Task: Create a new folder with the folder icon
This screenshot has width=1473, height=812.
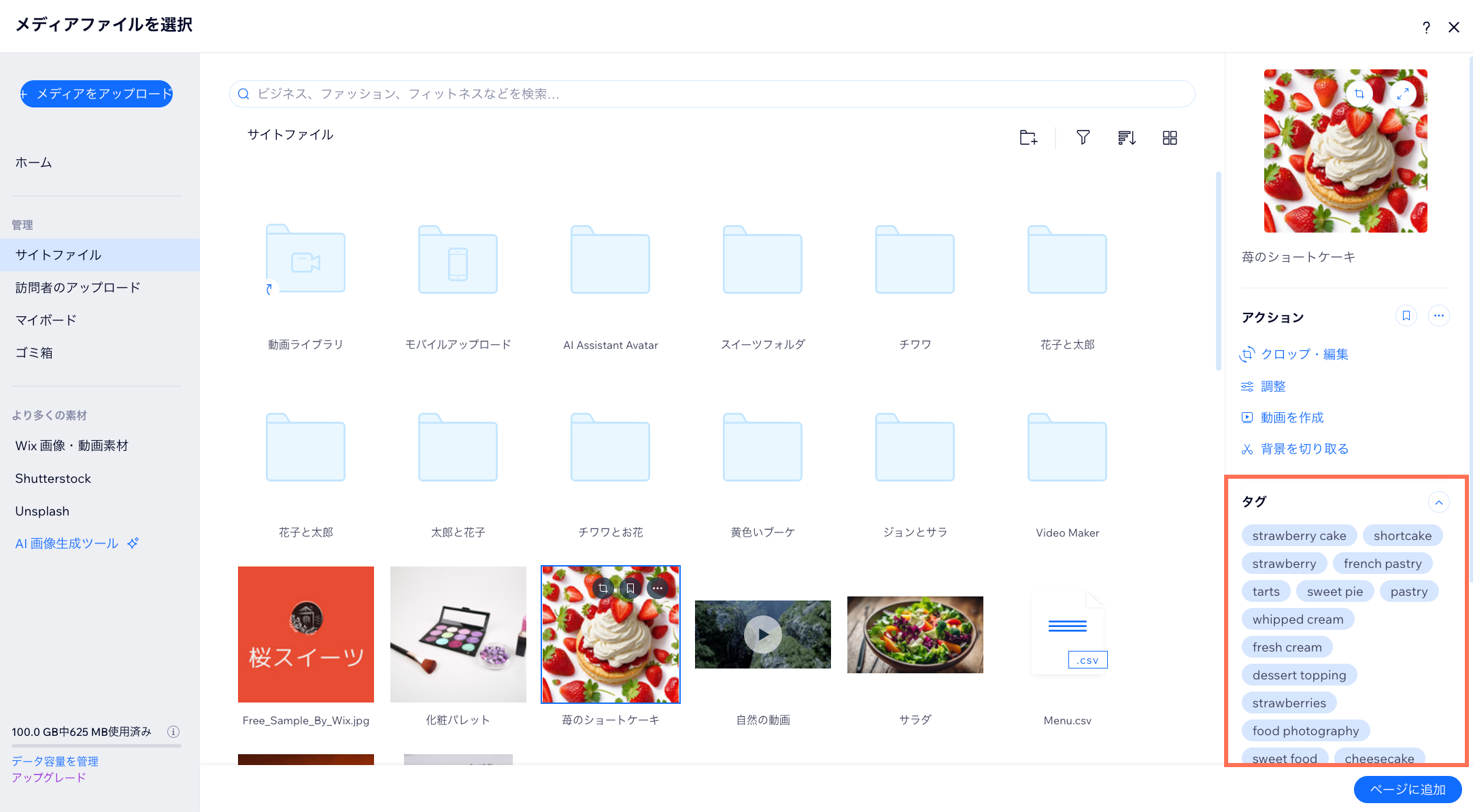Action: tap(1028, 137)
